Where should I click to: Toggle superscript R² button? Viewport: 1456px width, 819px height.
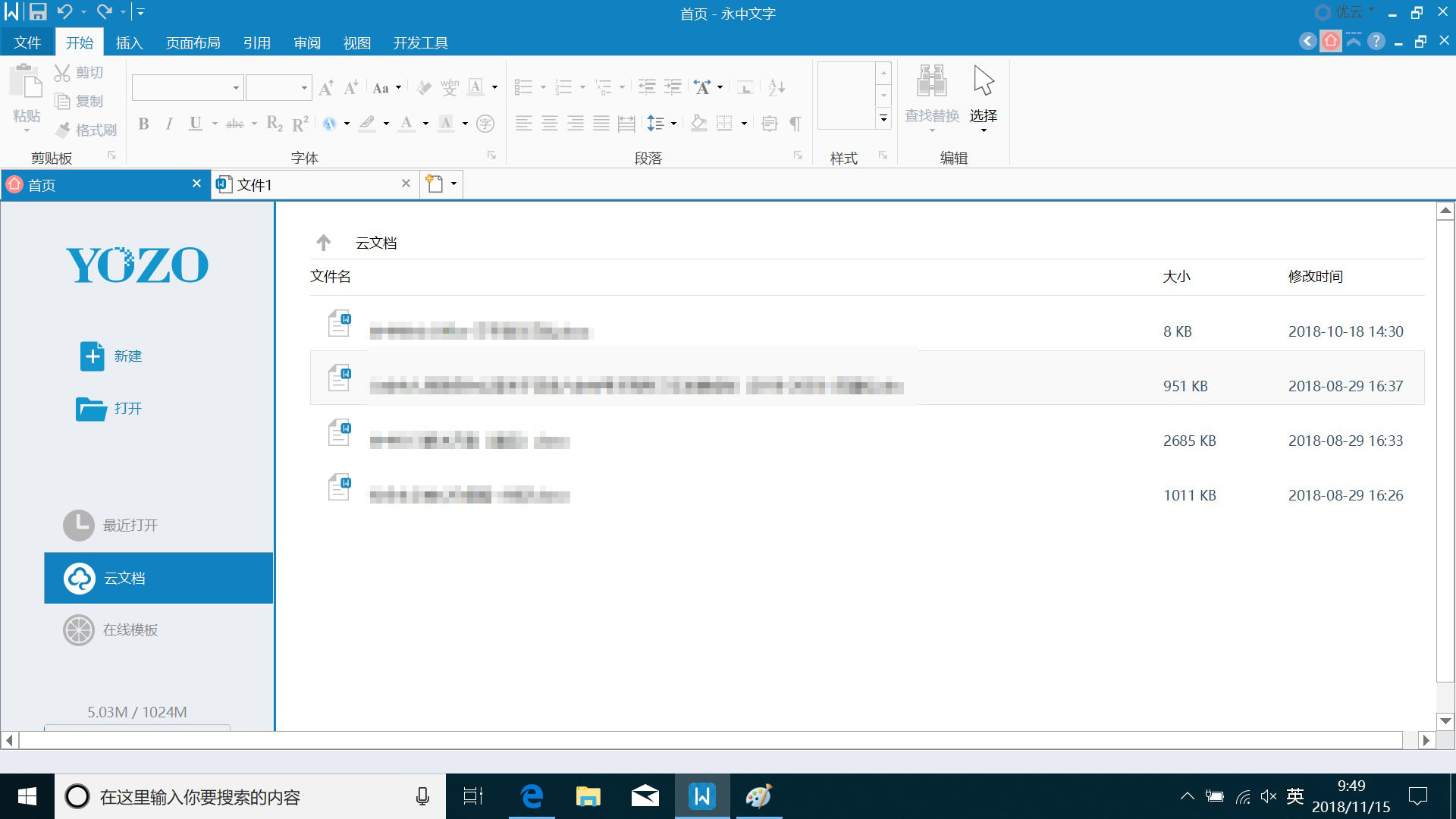point(300,124)
